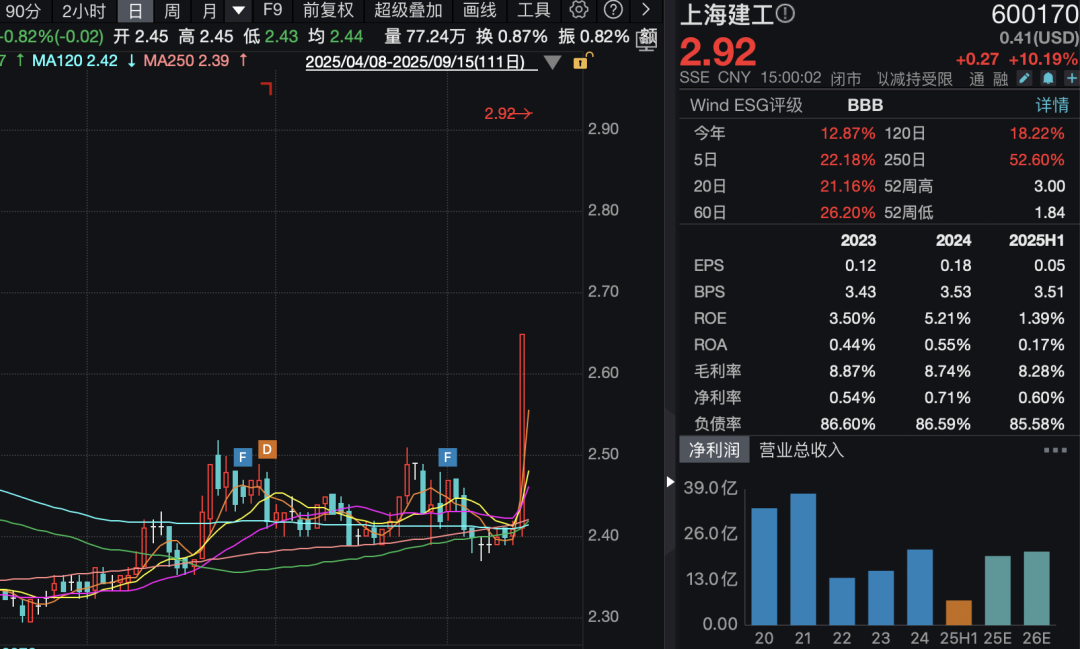This screenshot has width=1080, height=649.
Task: Select the 90分 period tab
Action: point(22,11)
